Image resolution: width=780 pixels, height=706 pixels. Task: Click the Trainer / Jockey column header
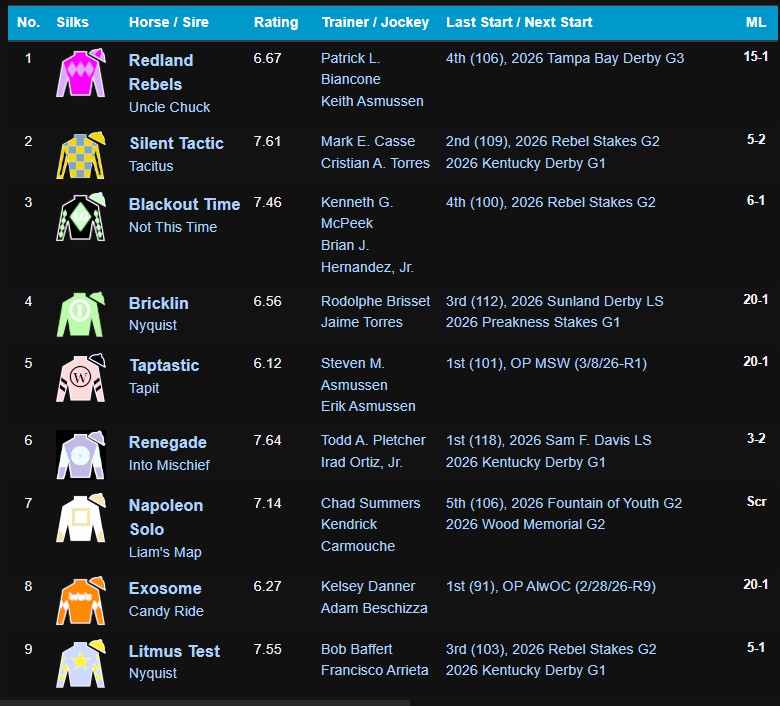tap(375, 22)
